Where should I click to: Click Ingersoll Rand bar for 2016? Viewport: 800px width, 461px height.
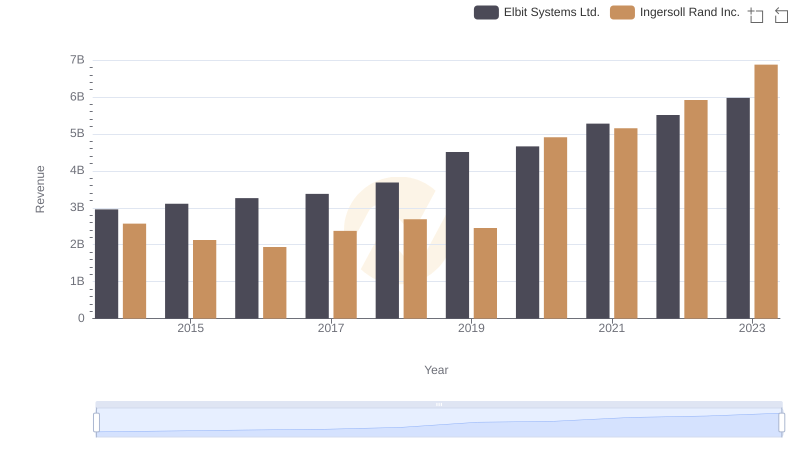pyautogui.click(x=275, y=283)
